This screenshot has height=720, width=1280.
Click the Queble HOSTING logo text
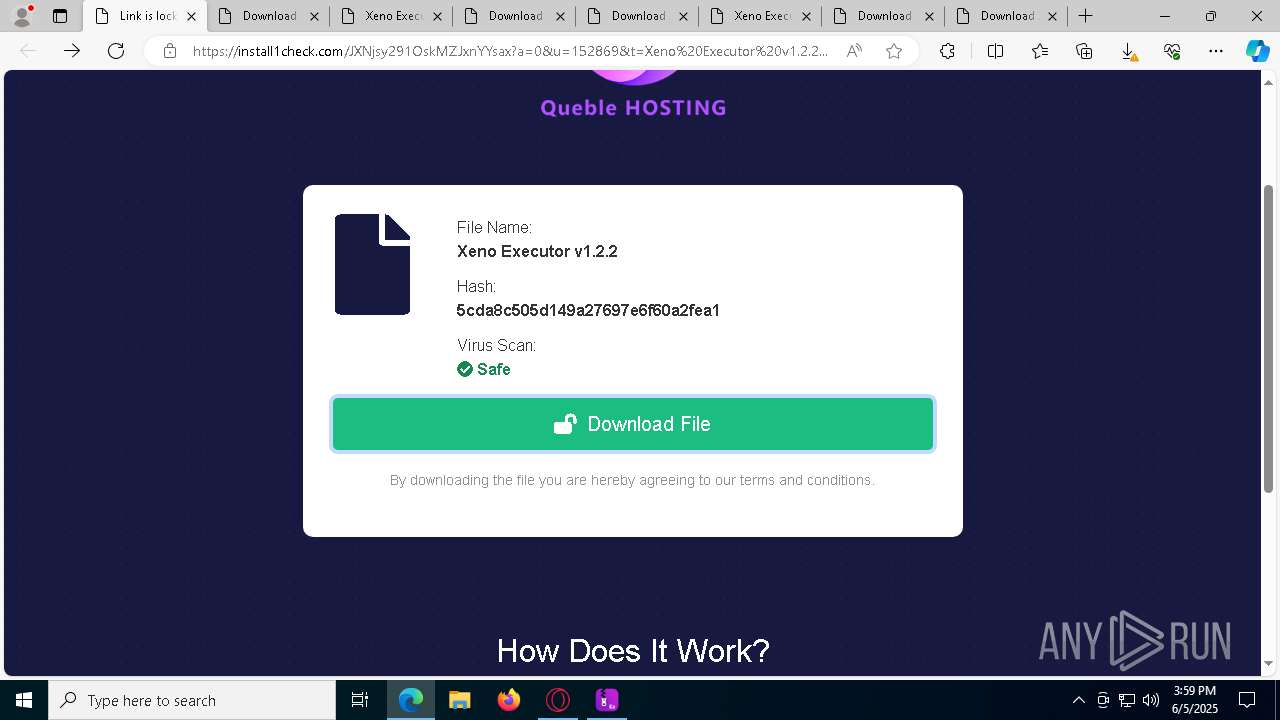coord(633,107)
